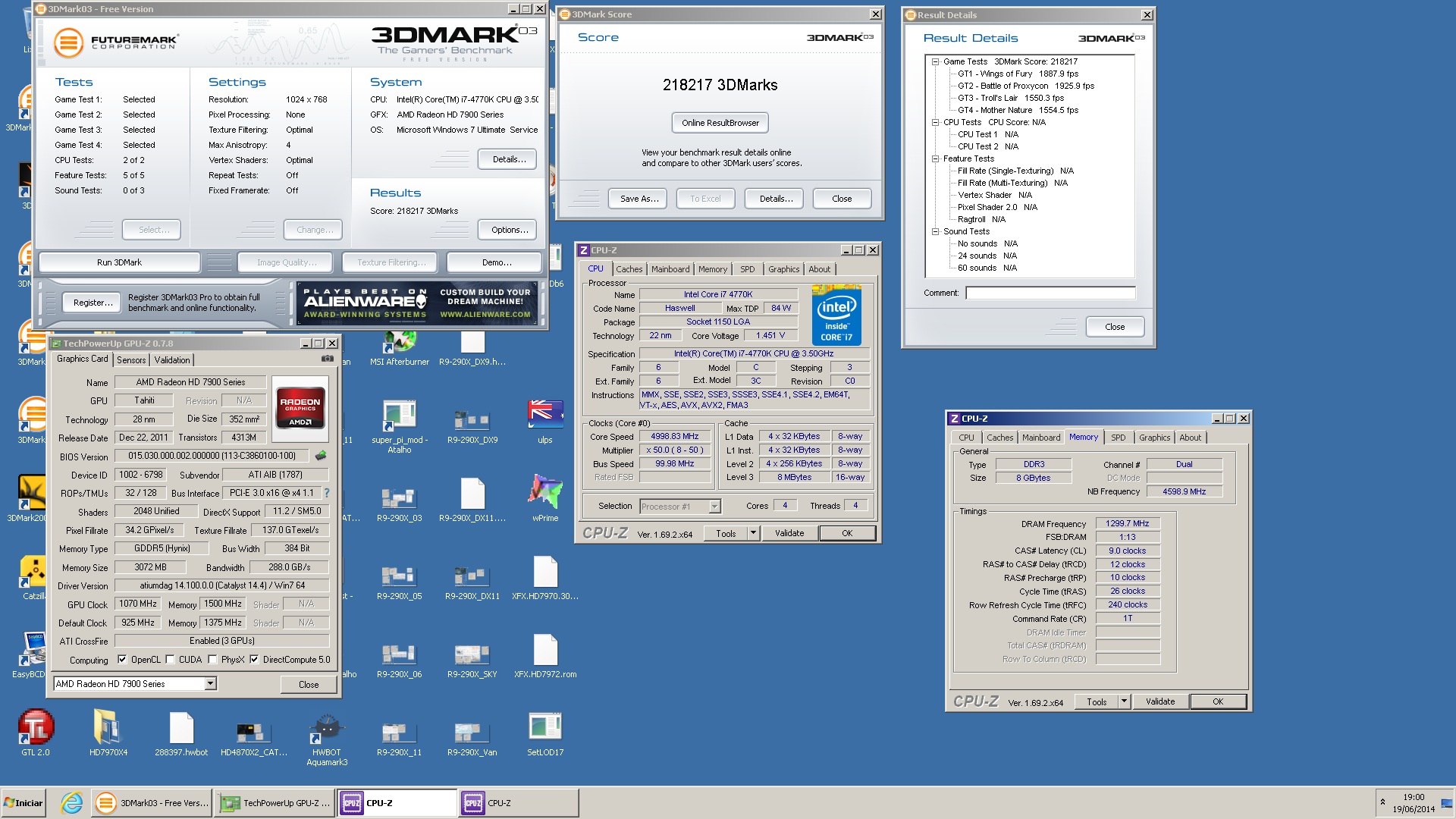Click the Comment field in Result Details
The height and width of the screenshot is (819, 1456).
pos(1050,293)
